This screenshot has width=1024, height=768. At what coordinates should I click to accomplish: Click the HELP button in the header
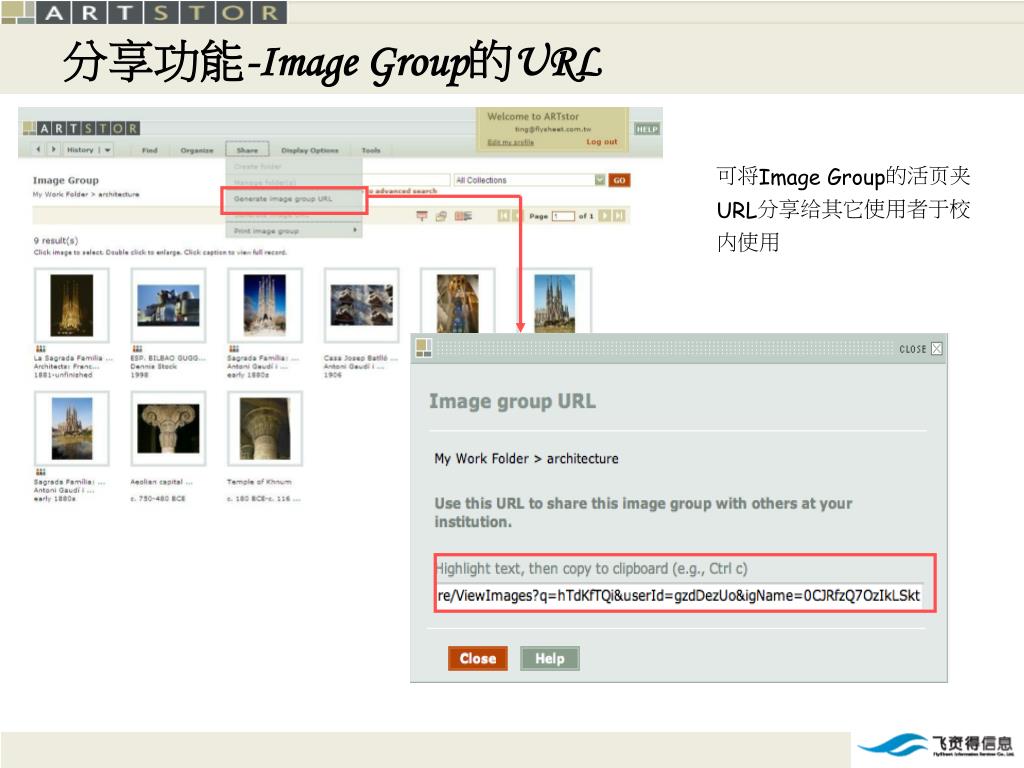pyautogui.click(x=647, y=129)
